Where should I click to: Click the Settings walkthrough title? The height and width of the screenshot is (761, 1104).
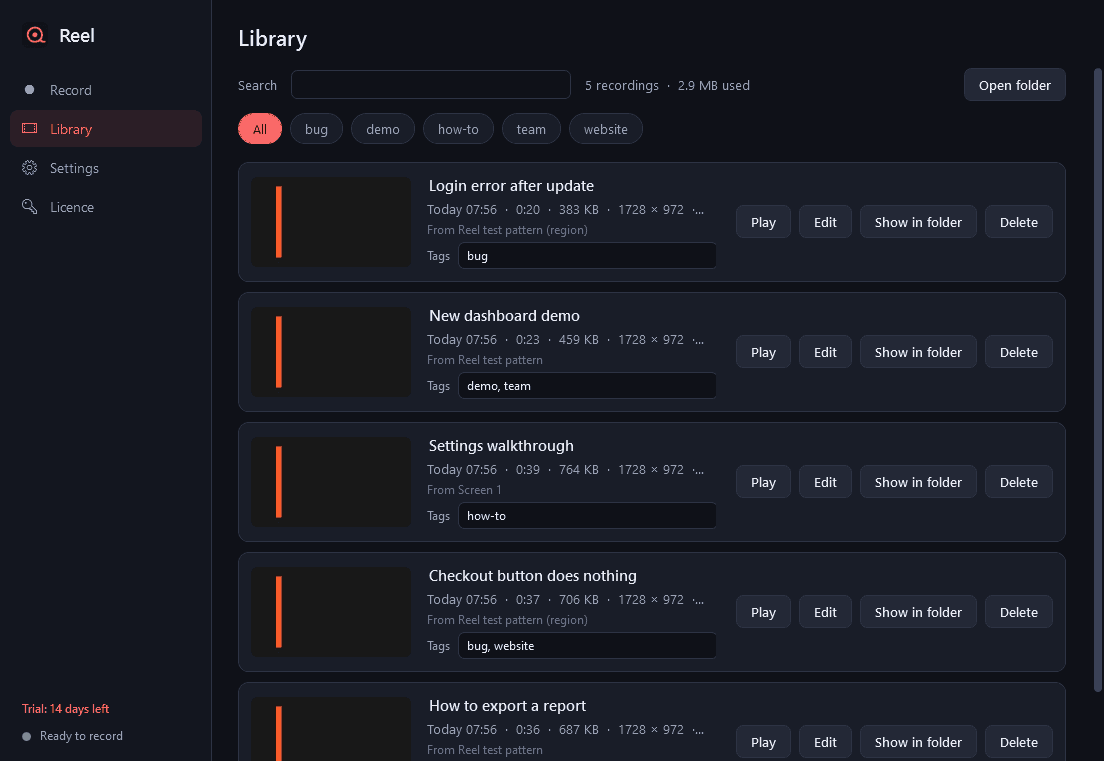501,446
